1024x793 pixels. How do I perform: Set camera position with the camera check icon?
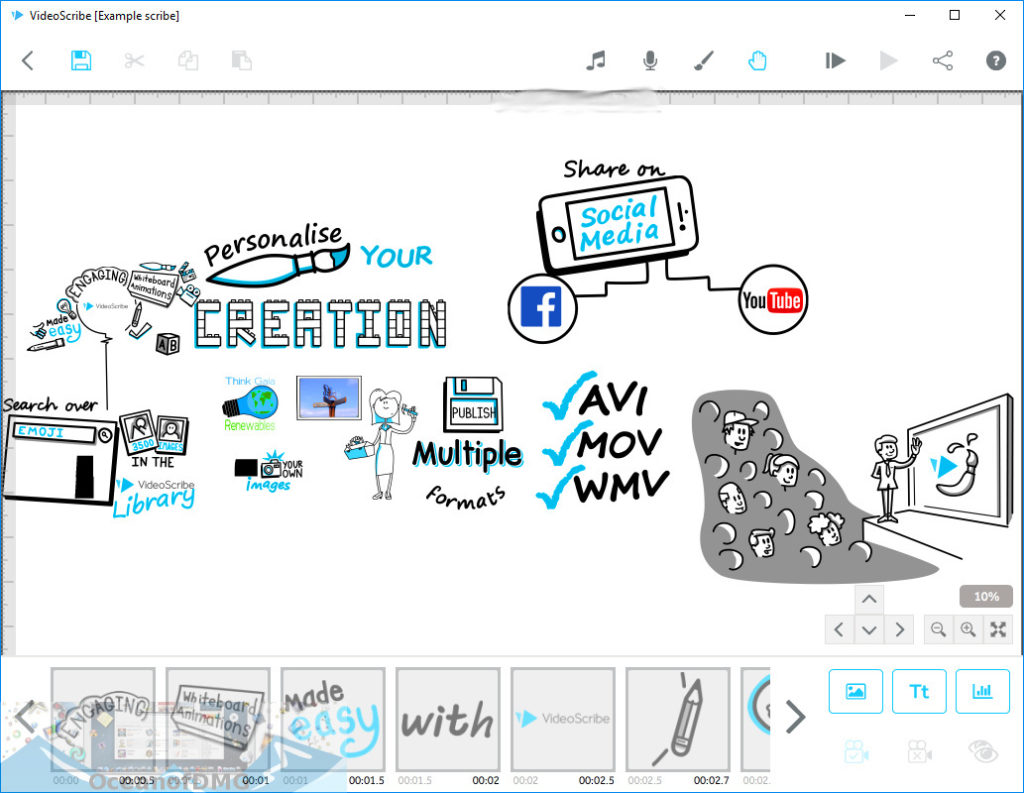[x=856, y=752]
